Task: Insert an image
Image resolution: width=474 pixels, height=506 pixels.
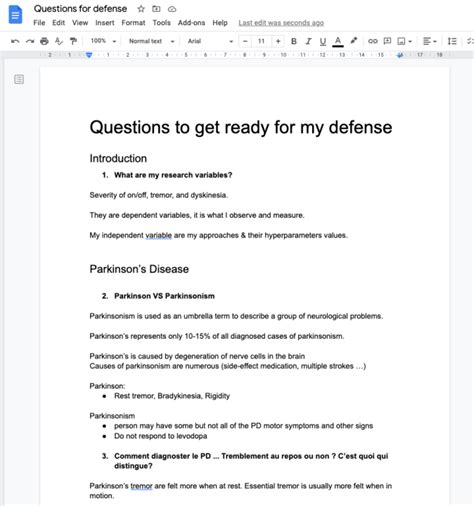Action: point(401,41)
